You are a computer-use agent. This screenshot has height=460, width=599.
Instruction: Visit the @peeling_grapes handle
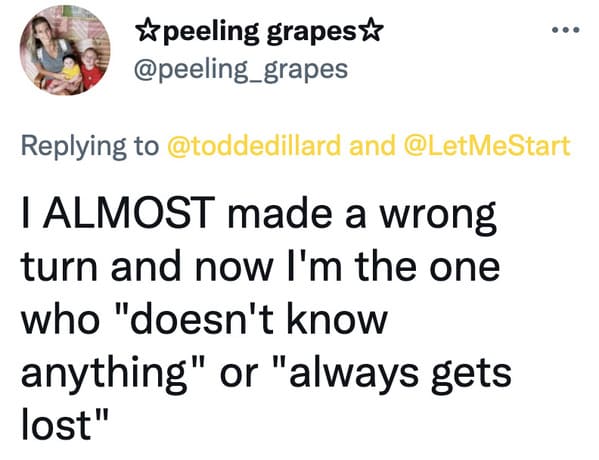click(x=241, y=70)
